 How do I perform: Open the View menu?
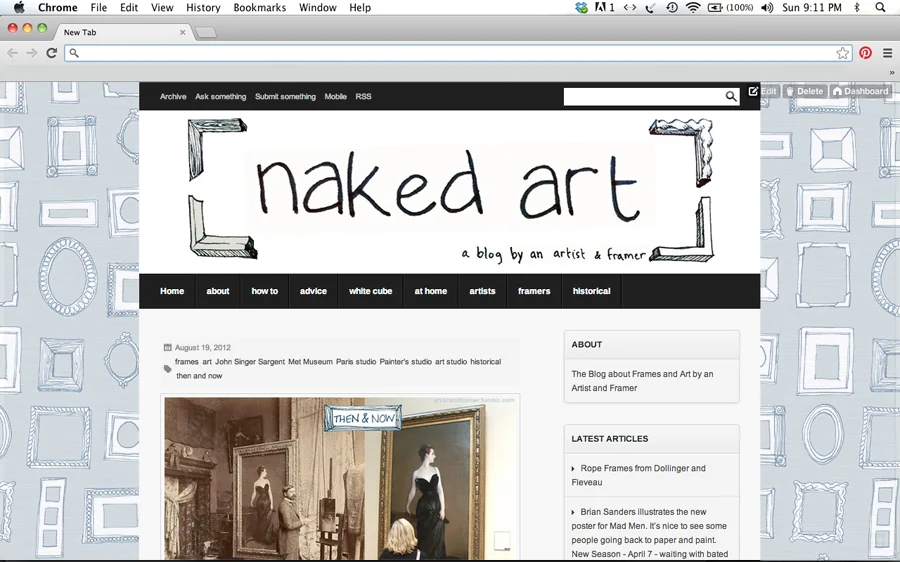(x=162, y=7)
